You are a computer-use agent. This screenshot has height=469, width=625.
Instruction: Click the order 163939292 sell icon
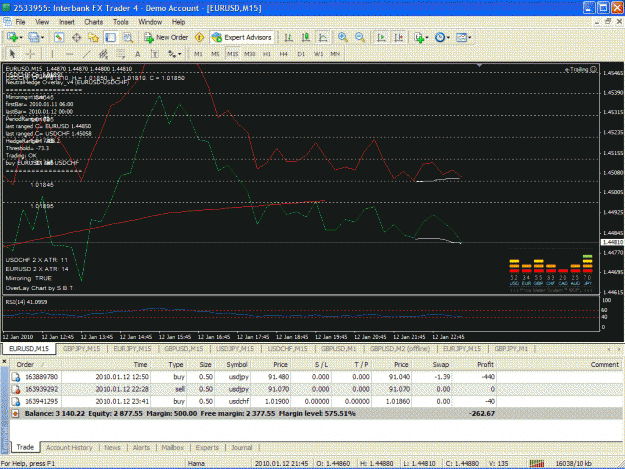pyautogui.click(x=16, y=389)
